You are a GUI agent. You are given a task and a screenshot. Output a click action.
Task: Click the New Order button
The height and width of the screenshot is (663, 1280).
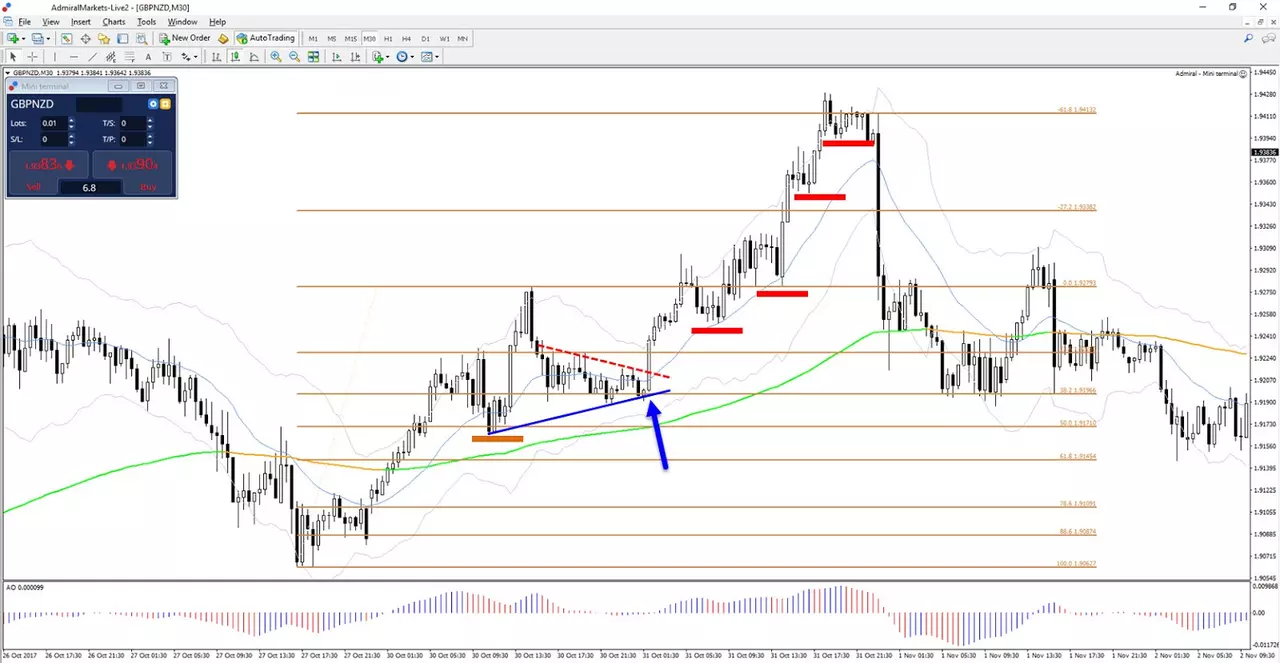[x=185, y=38]
